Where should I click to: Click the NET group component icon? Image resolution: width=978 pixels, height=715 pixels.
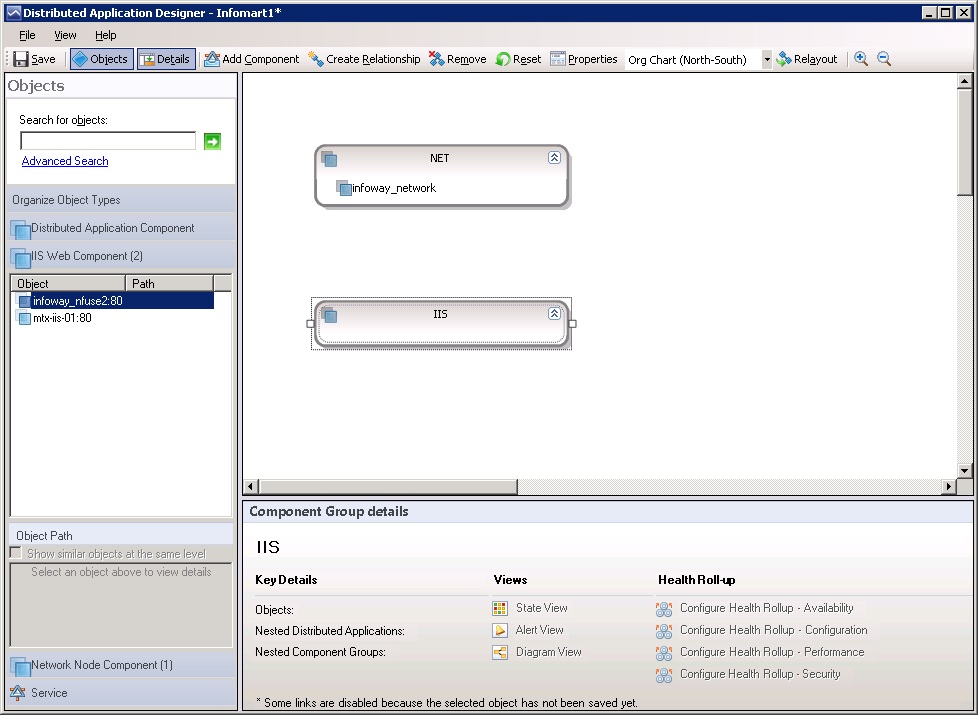pos(329,159)
